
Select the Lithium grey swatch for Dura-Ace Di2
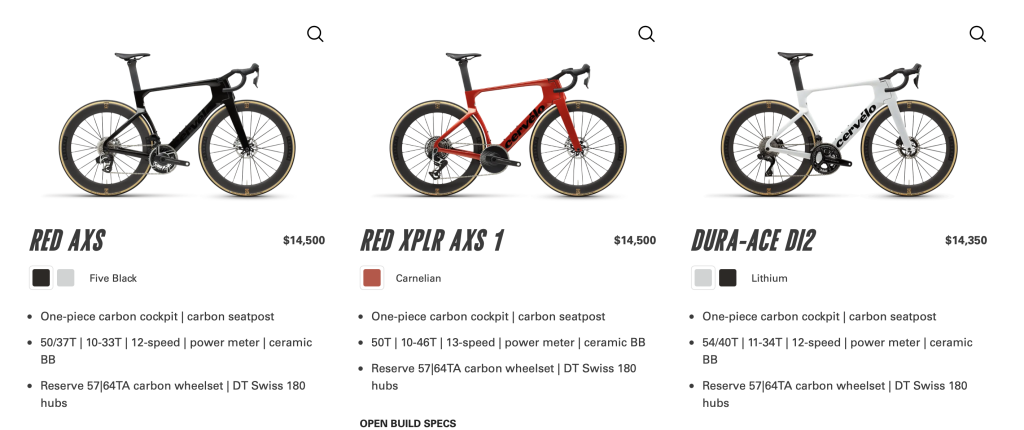pyautogui.click(x=703, y=278)
